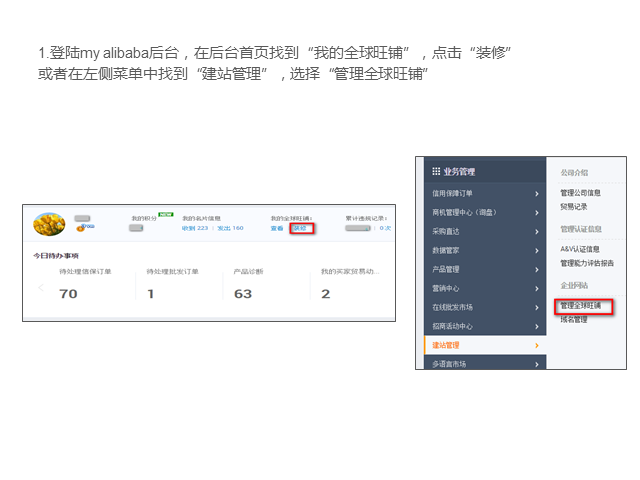Expand the 采购直达 chevron
The width and height of the screenshot is (640, 480).
(x=537, y=232)
